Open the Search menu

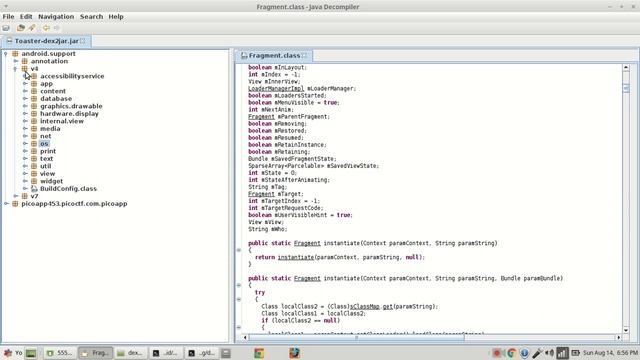(x=91, y=17)
